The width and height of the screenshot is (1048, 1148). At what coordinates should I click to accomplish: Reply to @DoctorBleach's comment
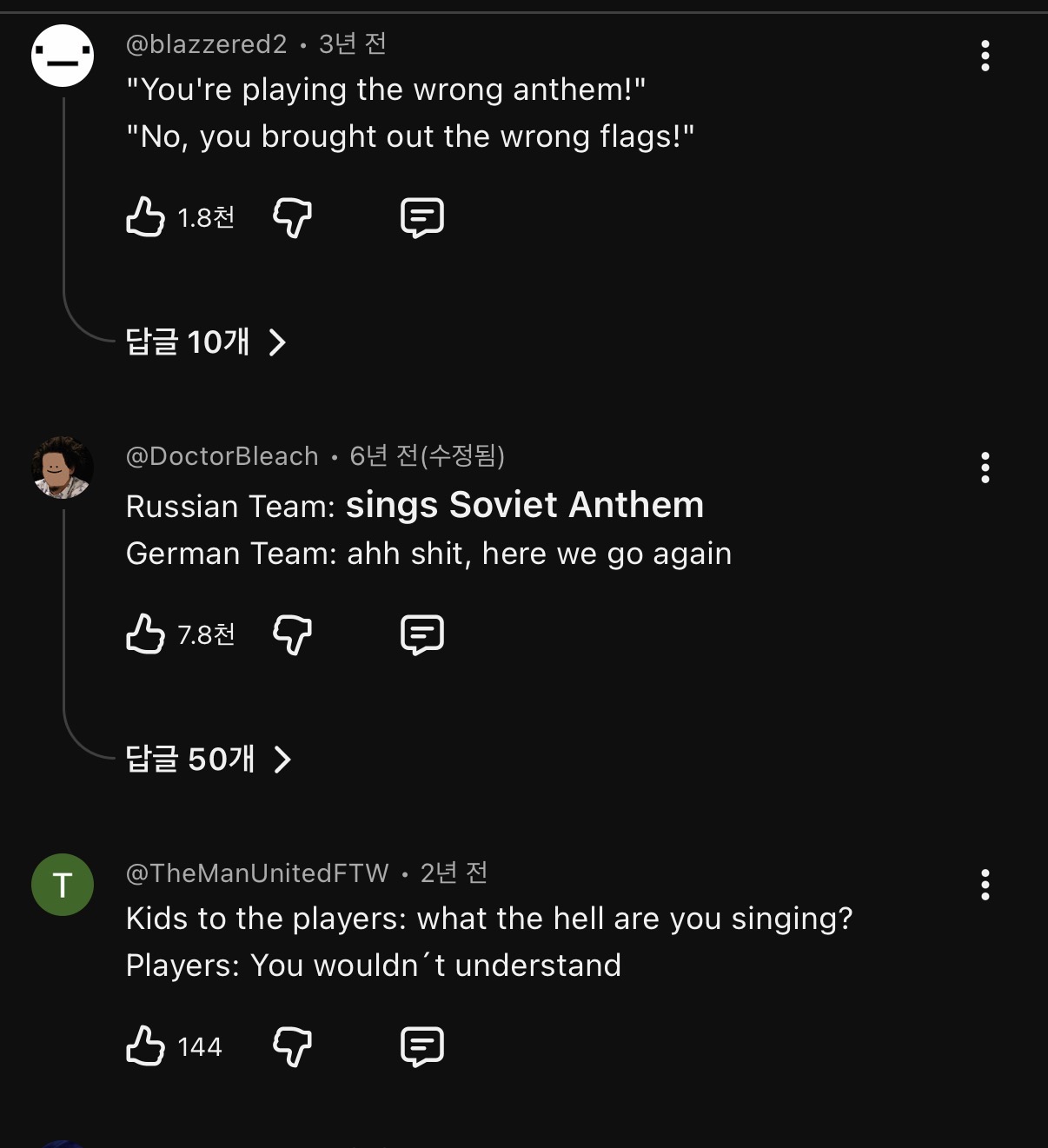click(423, 634)
